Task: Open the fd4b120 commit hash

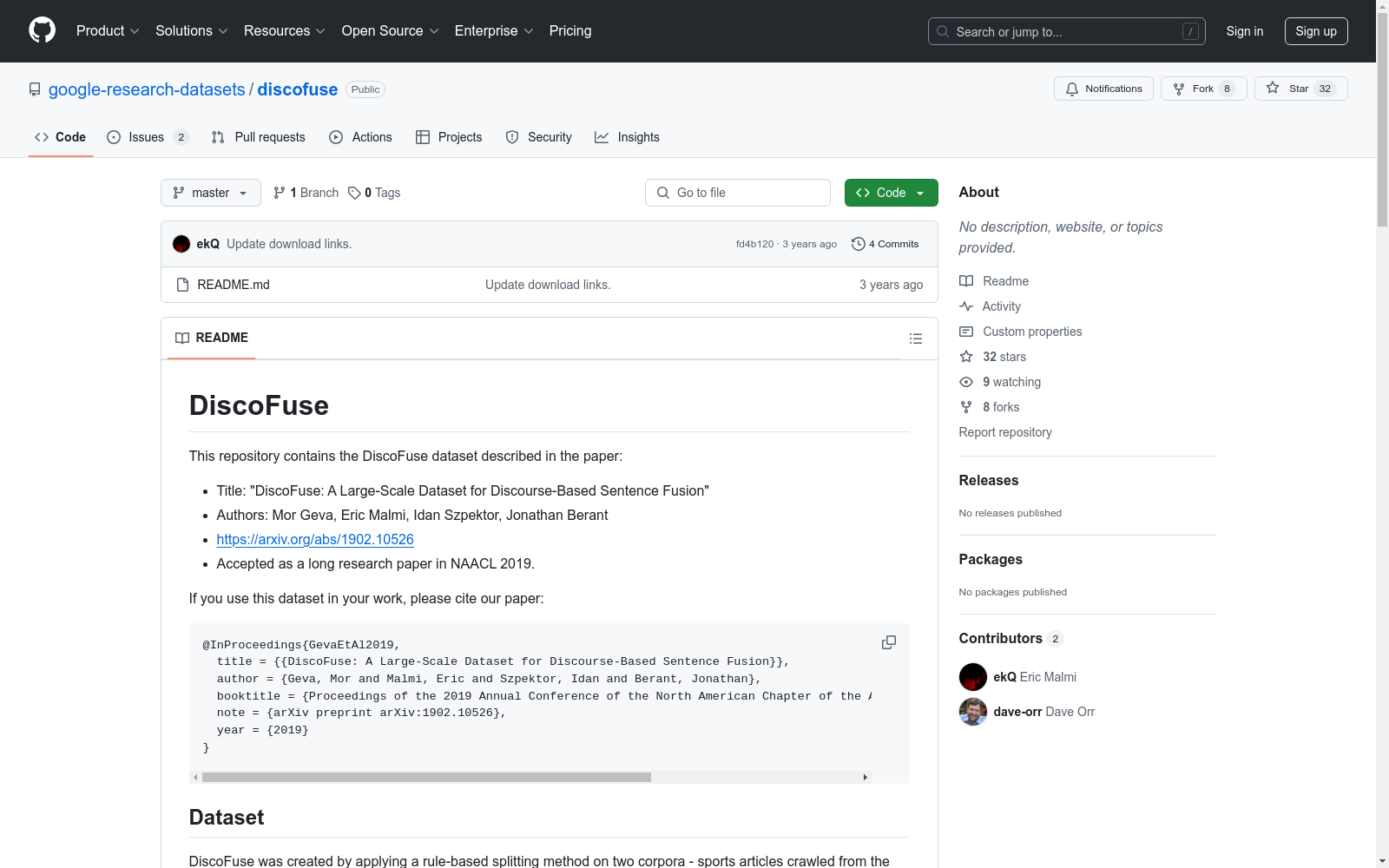Action: (754, 244)
